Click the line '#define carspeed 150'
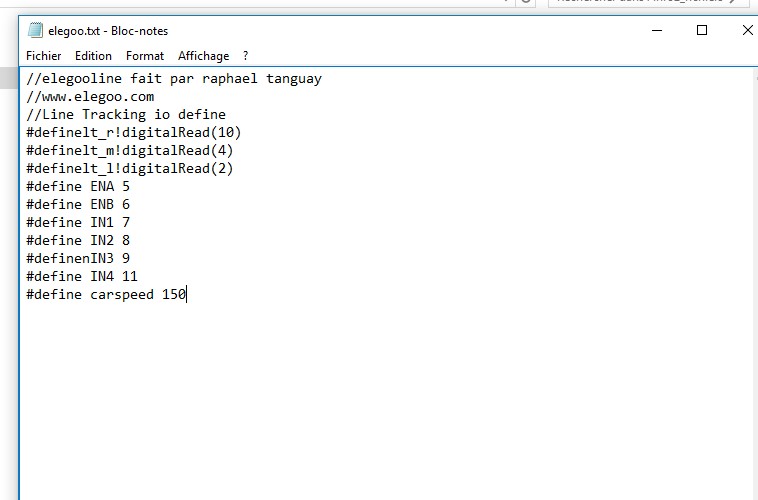Viewport: 758px width, 500px height. [106, 294]
